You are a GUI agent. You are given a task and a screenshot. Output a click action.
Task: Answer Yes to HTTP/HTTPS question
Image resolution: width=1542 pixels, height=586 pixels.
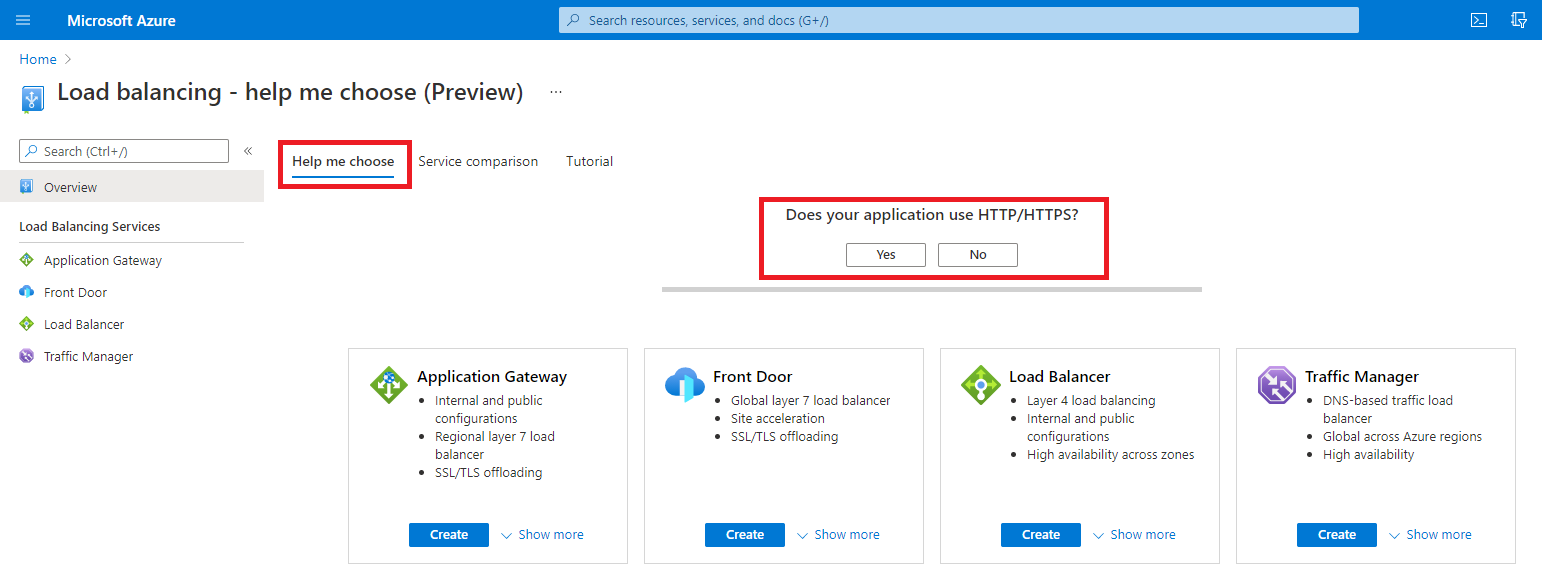(886, 255)
